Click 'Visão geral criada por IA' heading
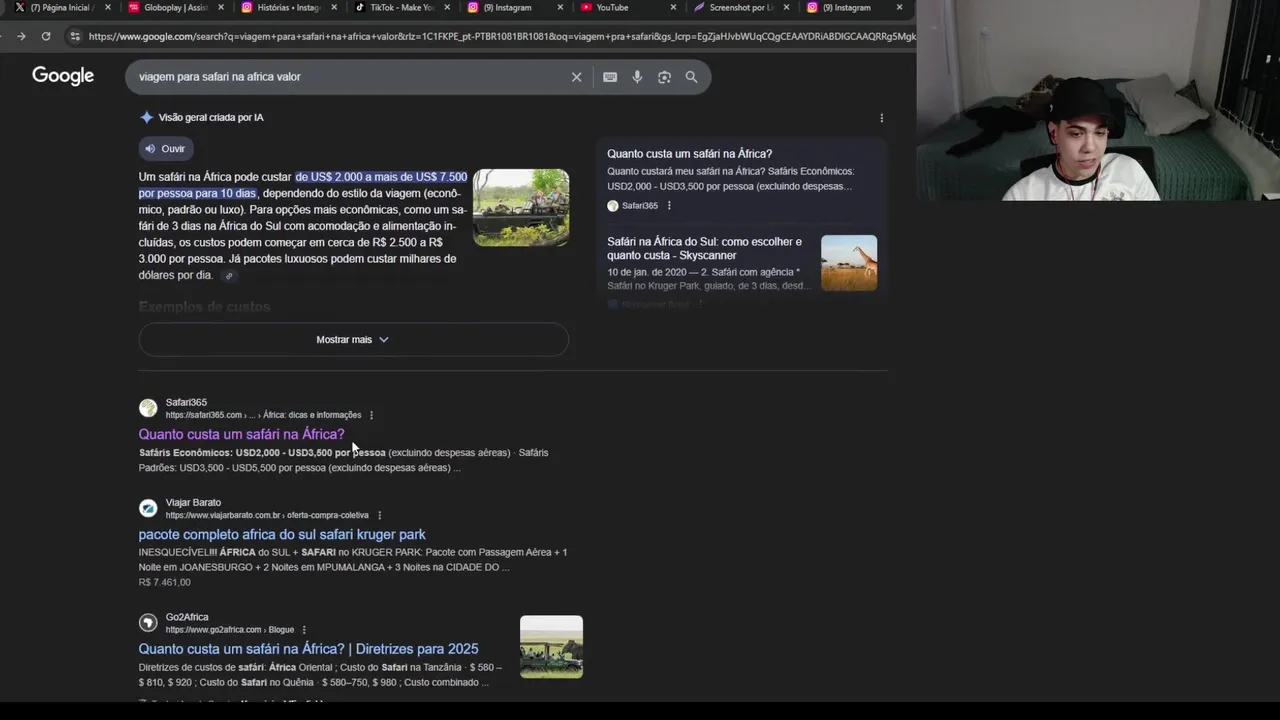Viewport: 1280px width, 720px height. tap(211, 118)
